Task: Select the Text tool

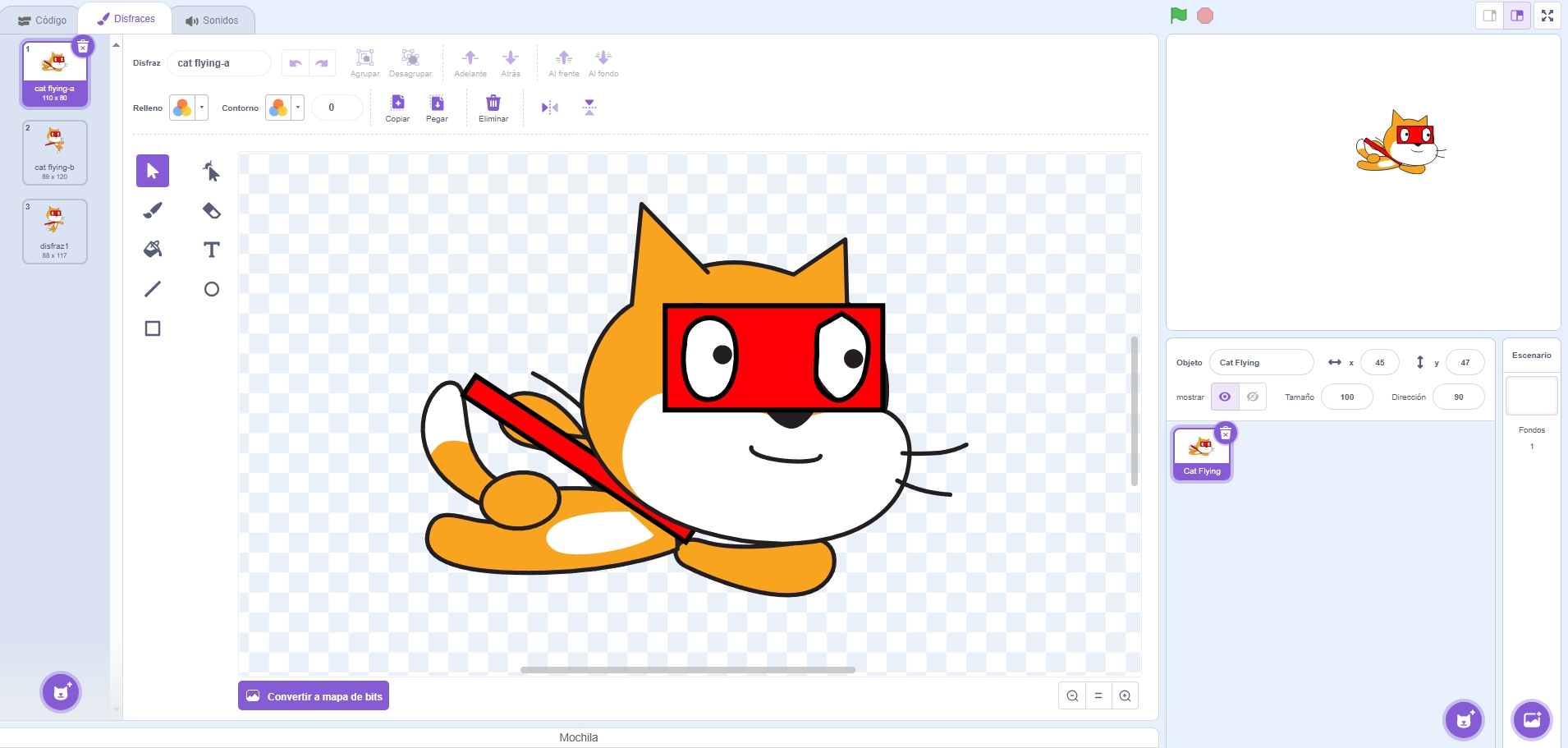Action: (212, 250)
